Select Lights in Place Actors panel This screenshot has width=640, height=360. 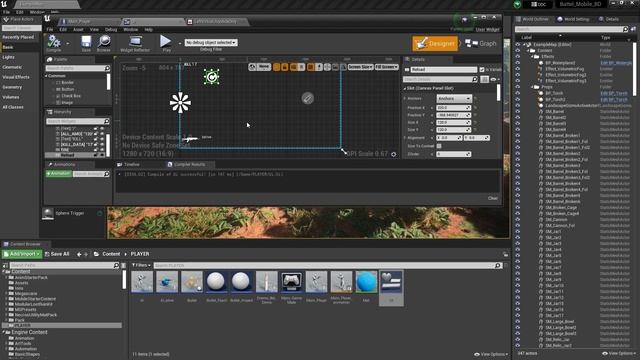click(9, 57)
